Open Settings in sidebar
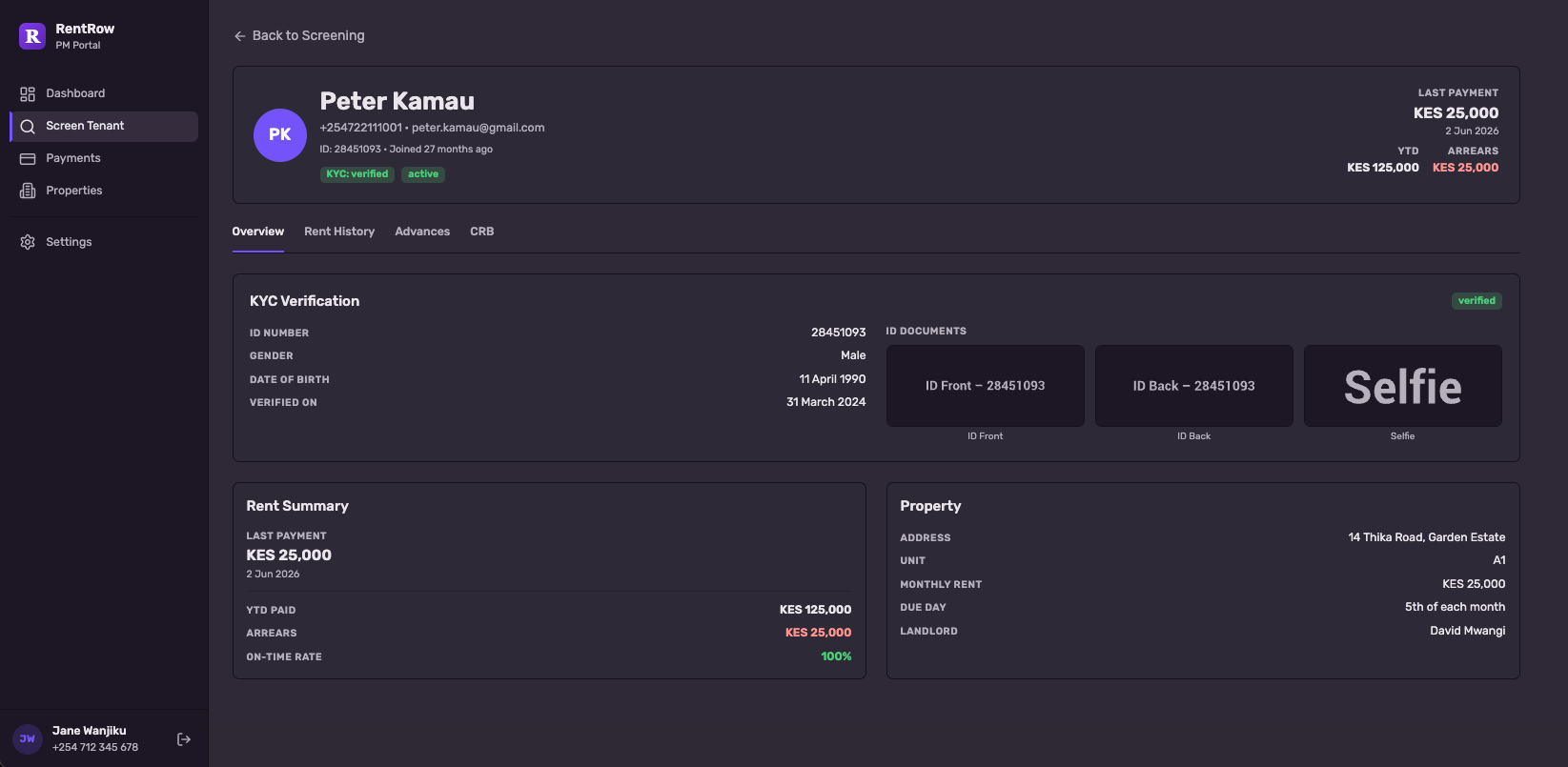 (x=104, y=242)
